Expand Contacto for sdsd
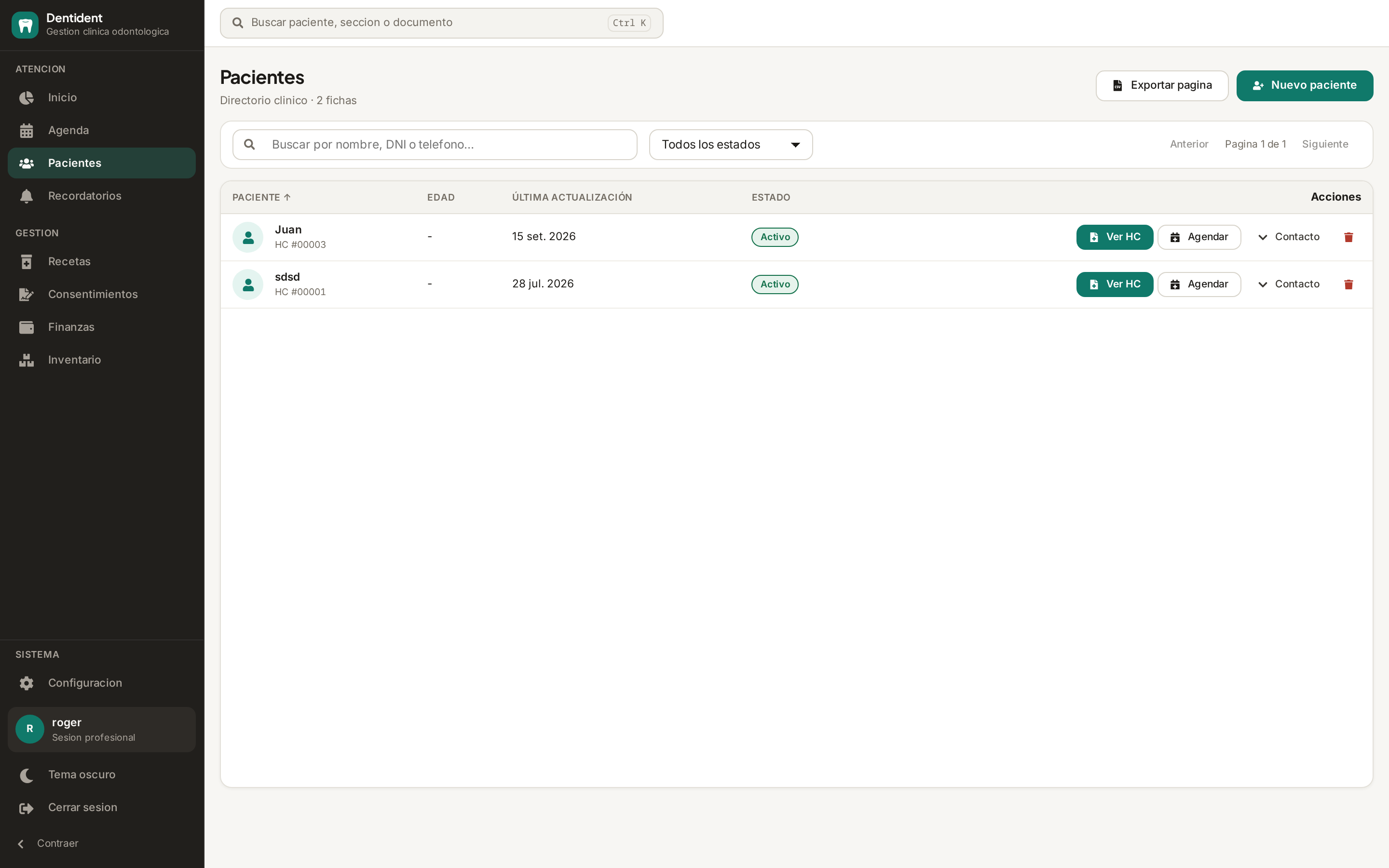1389x868 pixels. (x=1289, y=284)
